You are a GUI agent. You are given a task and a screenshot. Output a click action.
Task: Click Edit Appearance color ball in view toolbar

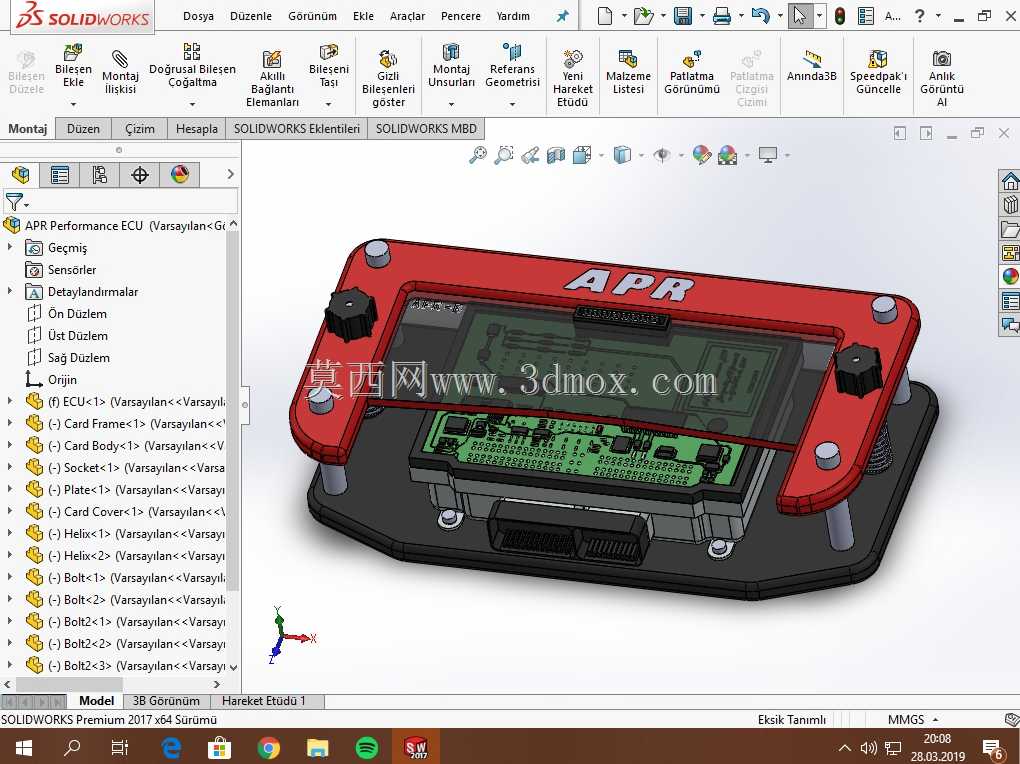click(701, 155)
